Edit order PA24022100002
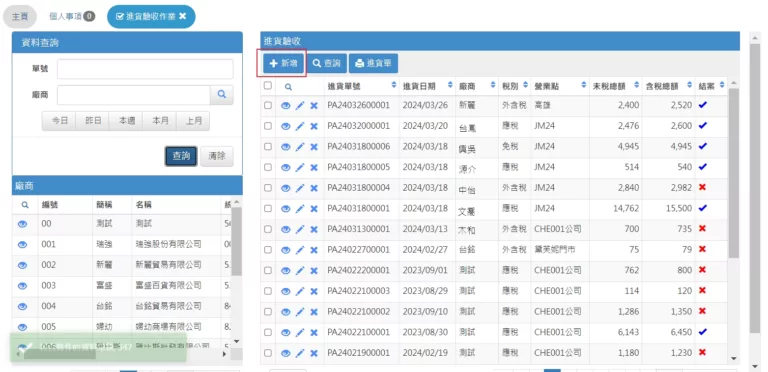This screenshot has width=768, height=372. pyautogui.click(x=300, y=312)
